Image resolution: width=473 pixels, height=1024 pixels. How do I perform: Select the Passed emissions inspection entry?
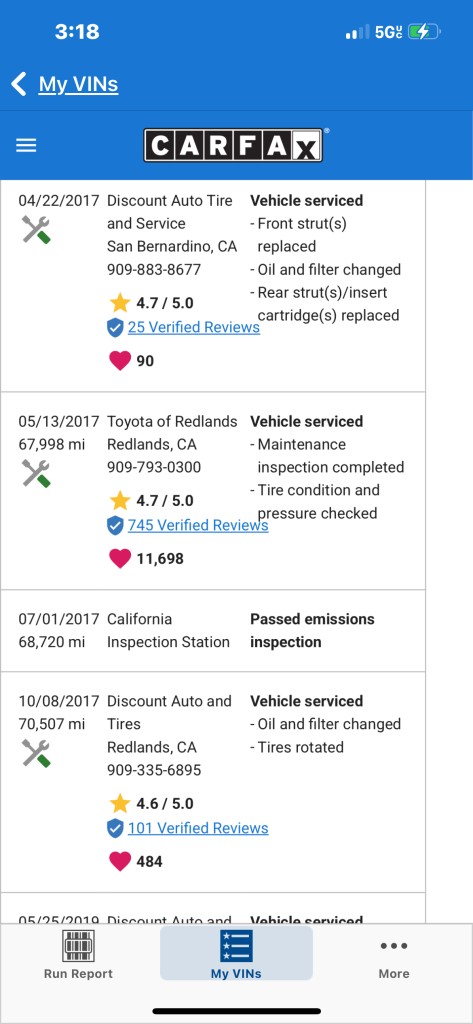pos(213,631)
